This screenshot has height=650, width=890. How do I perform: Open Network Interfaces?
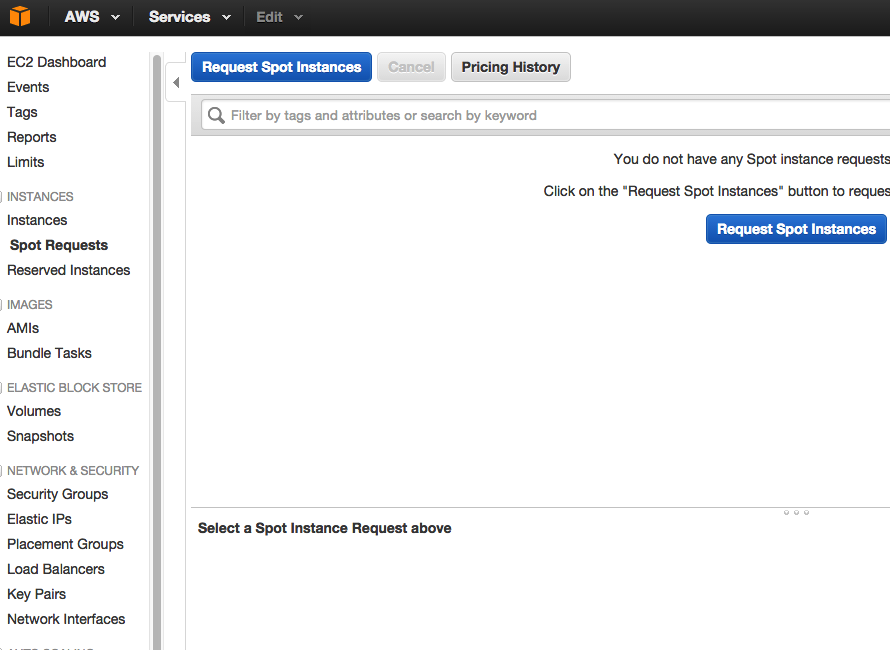tap(66, 619)
